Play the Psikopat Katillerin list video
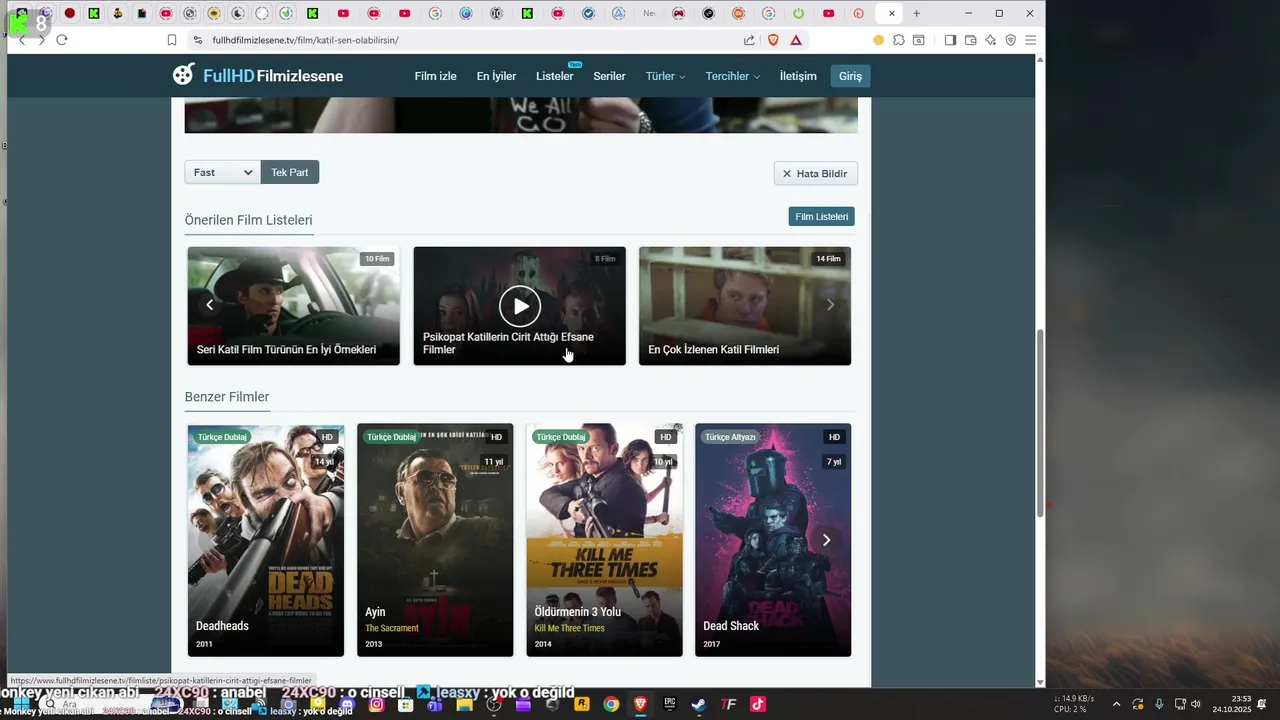 520,306
